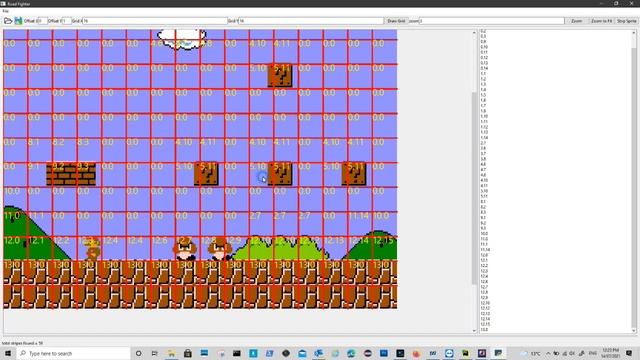Viewport: 640px width, 360px height.
Task: Click the grid tile labeled 10.0 in left column
Action: click(16, 199)
